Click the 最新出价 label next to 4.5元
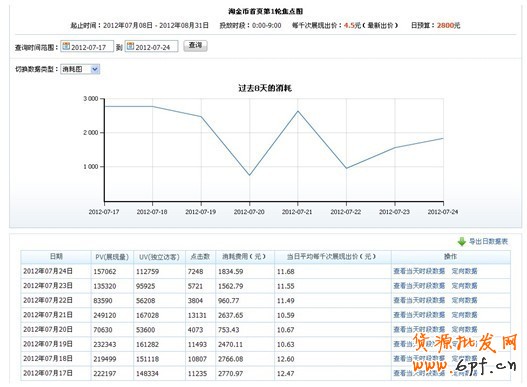Image resolution: width=527 pixels, height=387 pixels. tap(381, 25)
